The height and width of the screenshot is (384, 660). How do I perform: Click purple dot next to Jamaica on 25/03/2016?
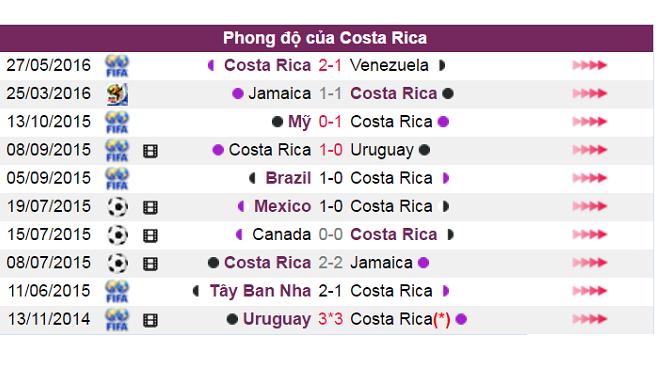238,93
